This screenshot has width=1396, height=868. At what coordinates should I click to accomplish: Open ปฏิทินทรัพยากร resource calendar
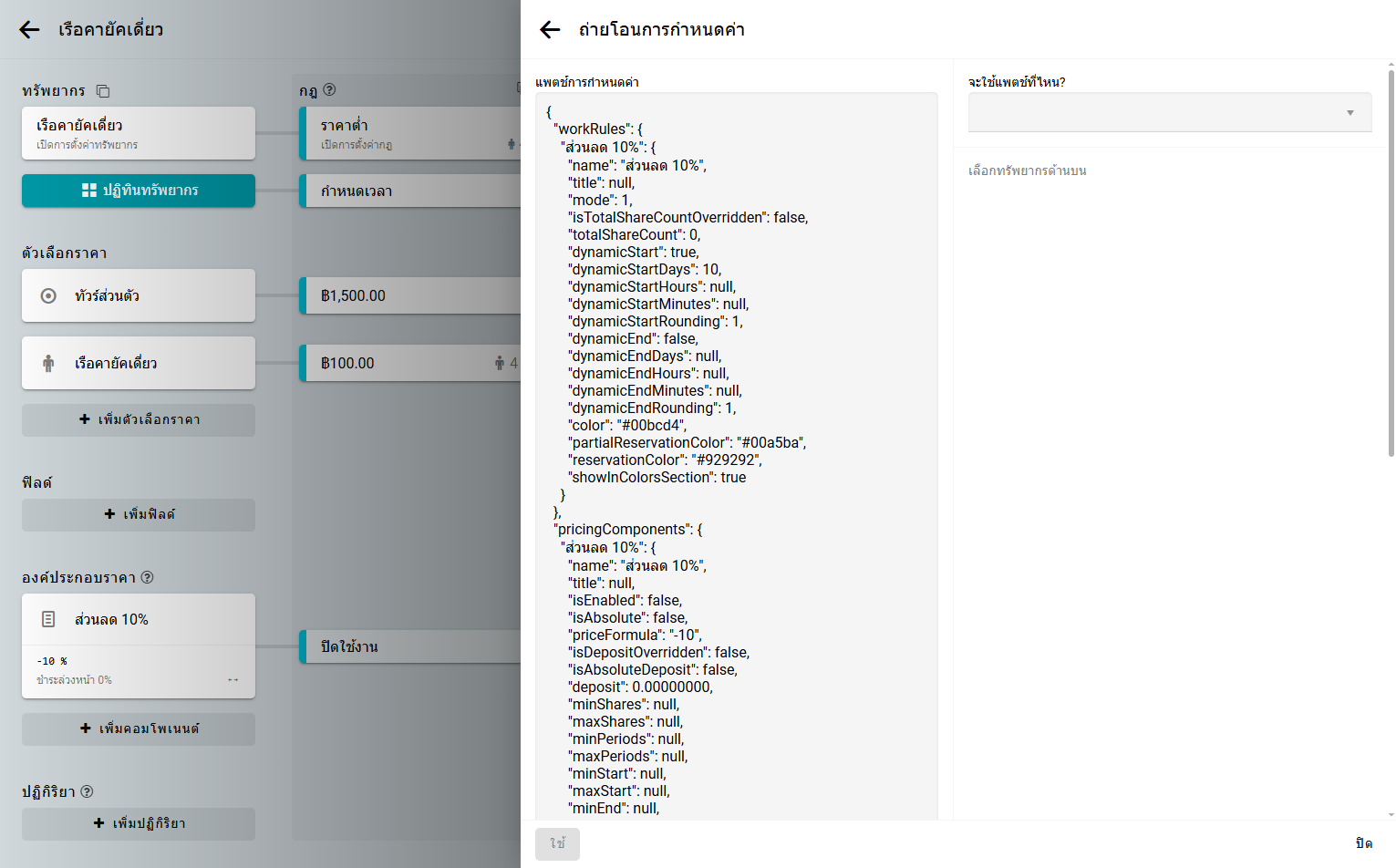click(139, 191)
